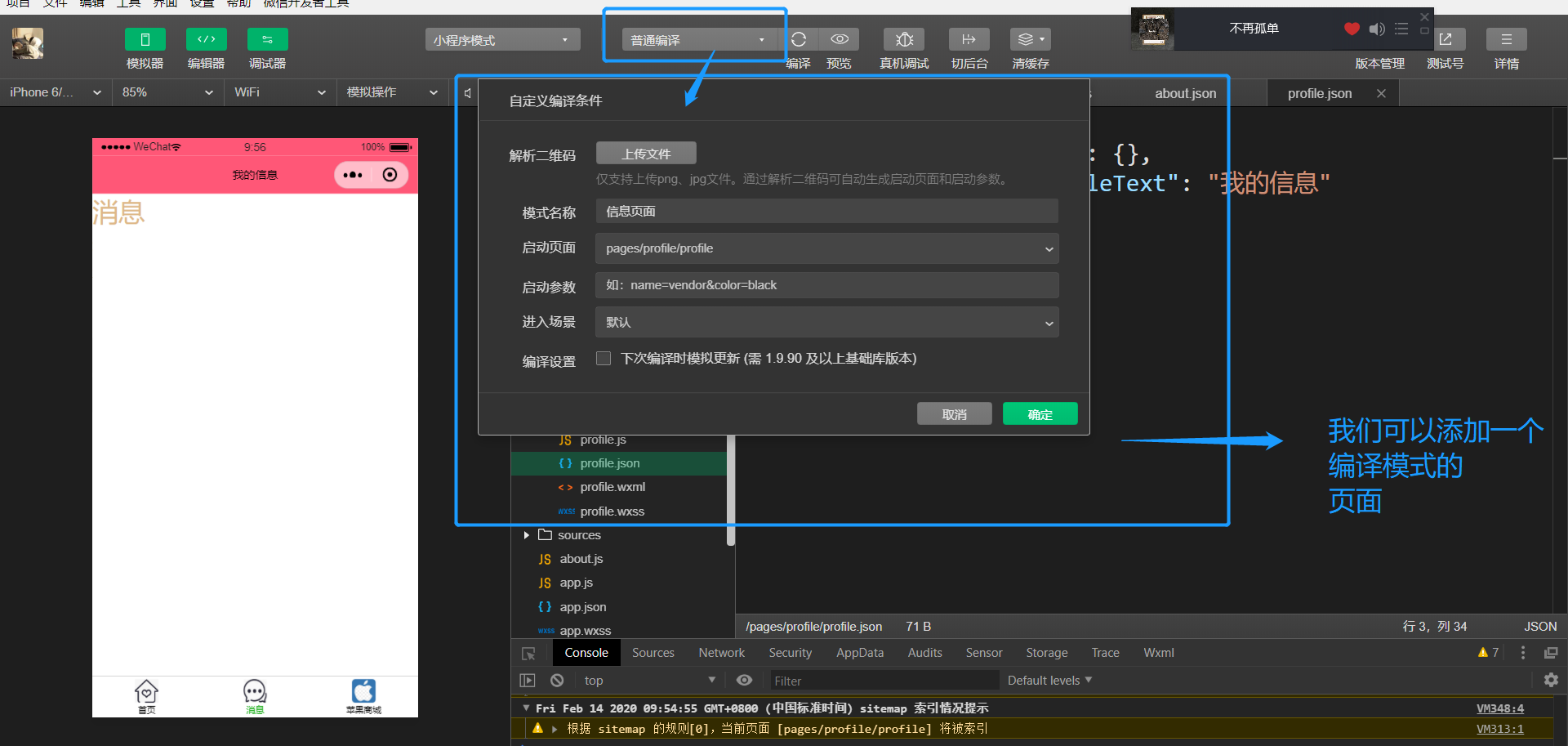
Task: Toggle the 编辑器 editor panel
Action: tap(206, 39)
